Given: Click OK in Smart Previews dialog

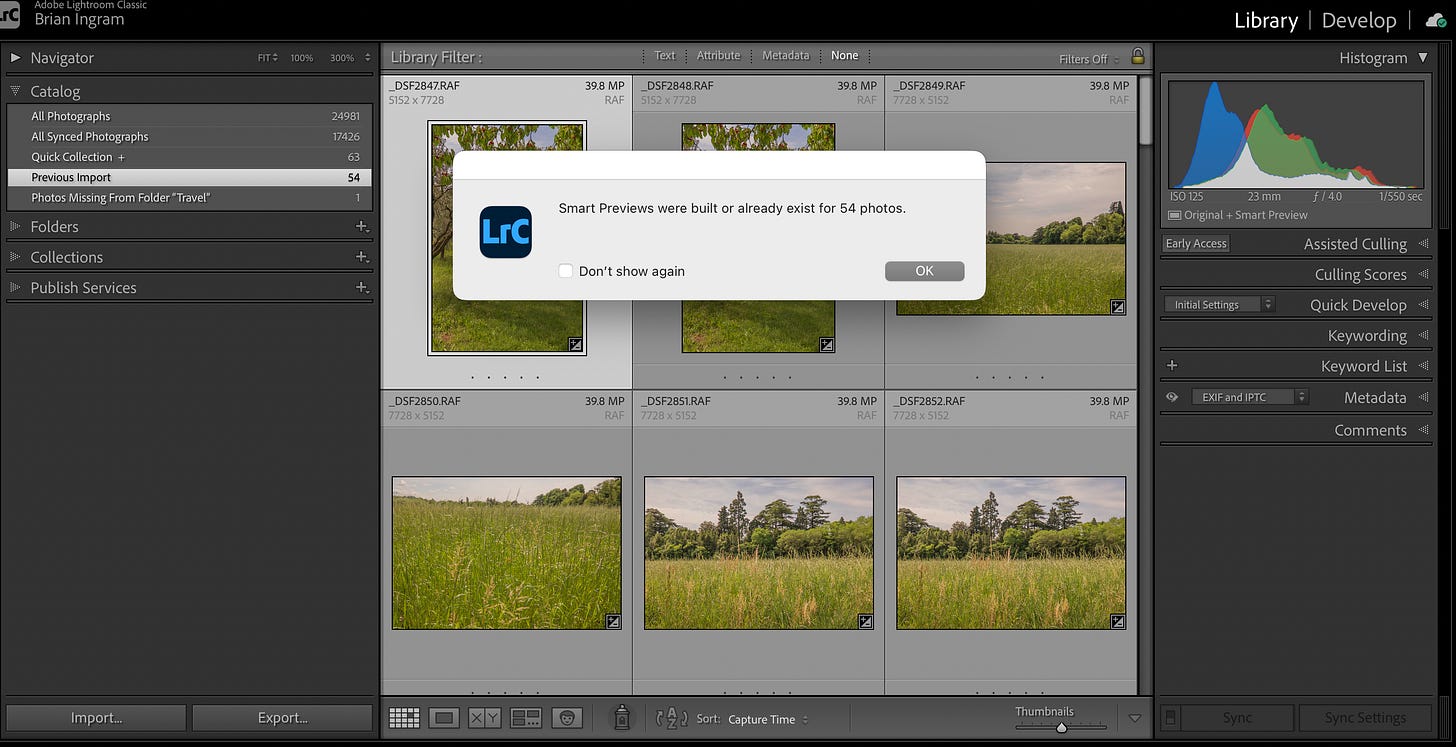Looking at the screenshot, I should pos(924,271).
